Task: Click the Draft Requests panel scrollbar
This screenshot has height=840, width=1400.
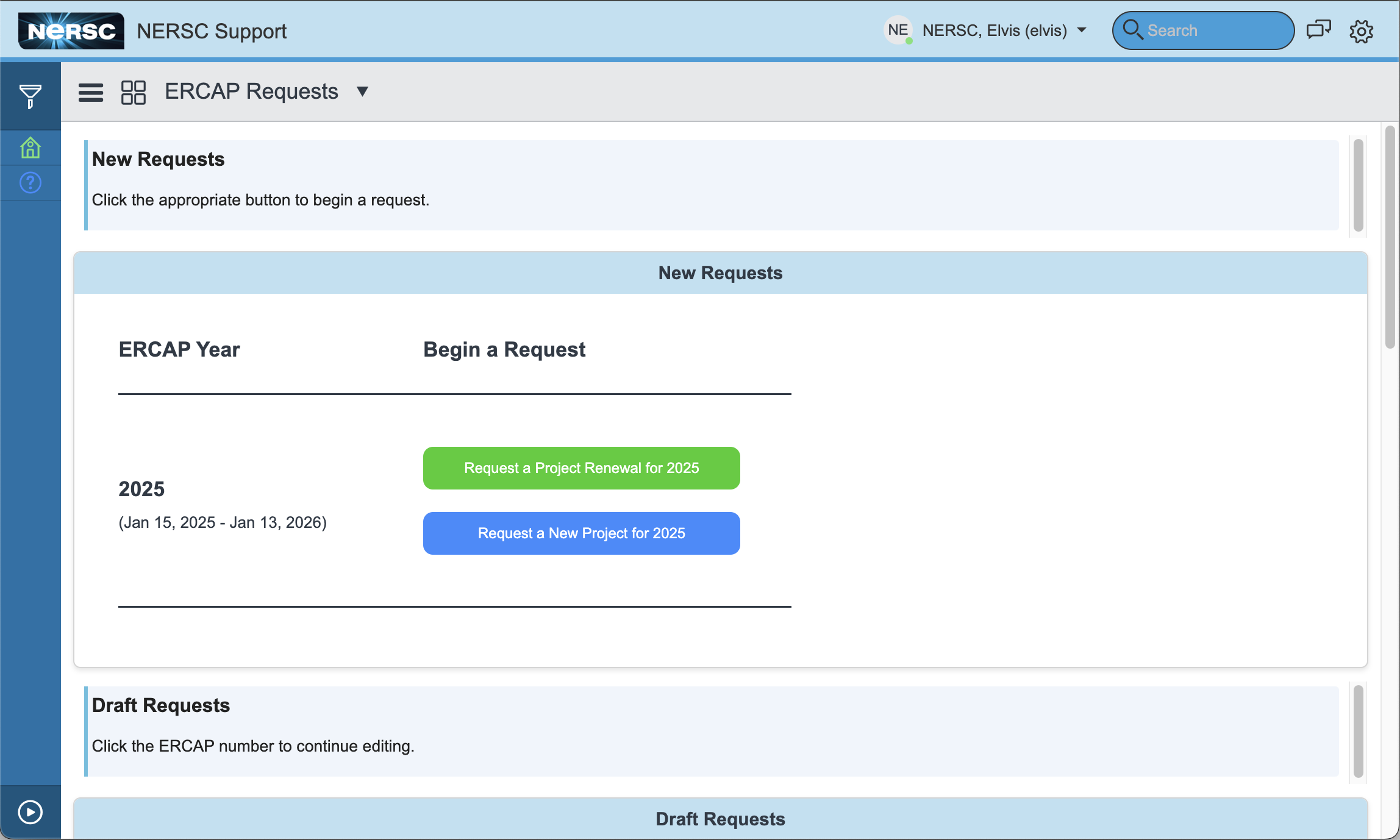Action: [1359, 731]
